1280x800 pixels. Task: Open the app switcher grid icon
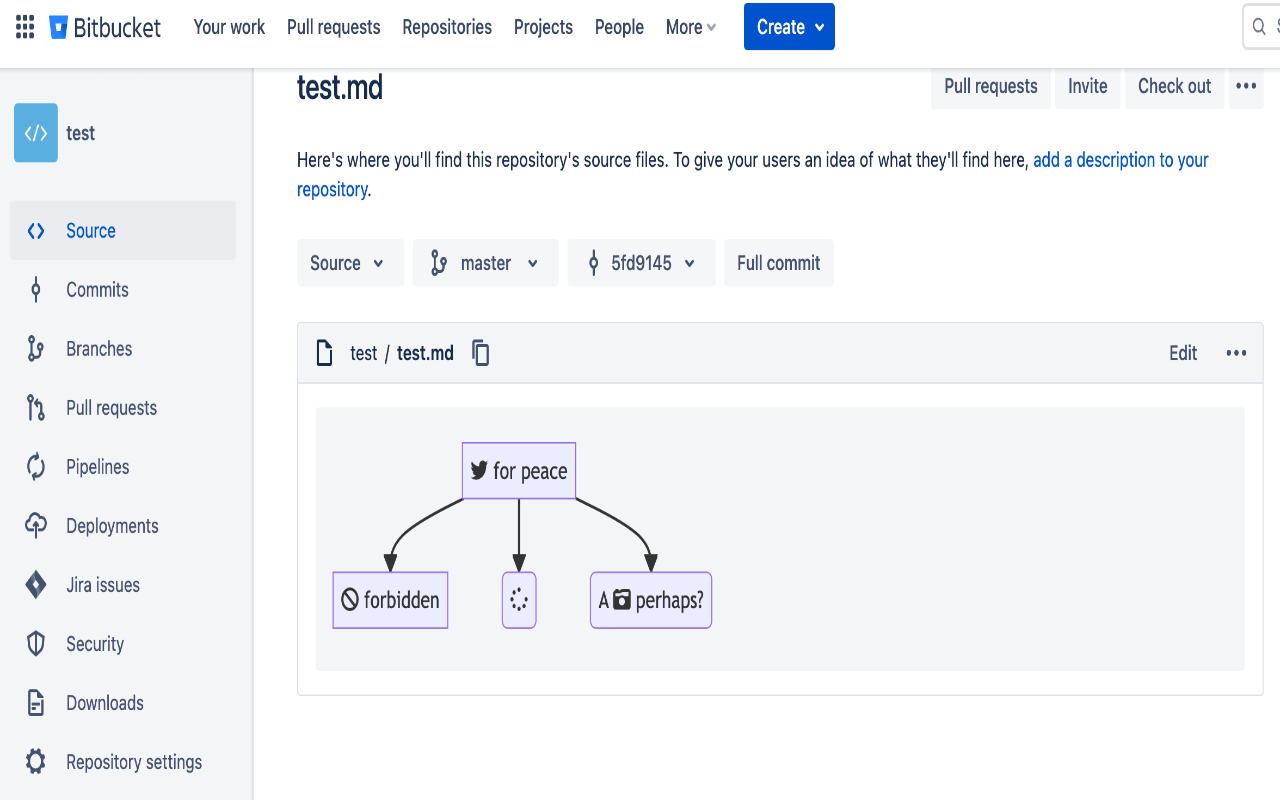click(x=25, y=27)
